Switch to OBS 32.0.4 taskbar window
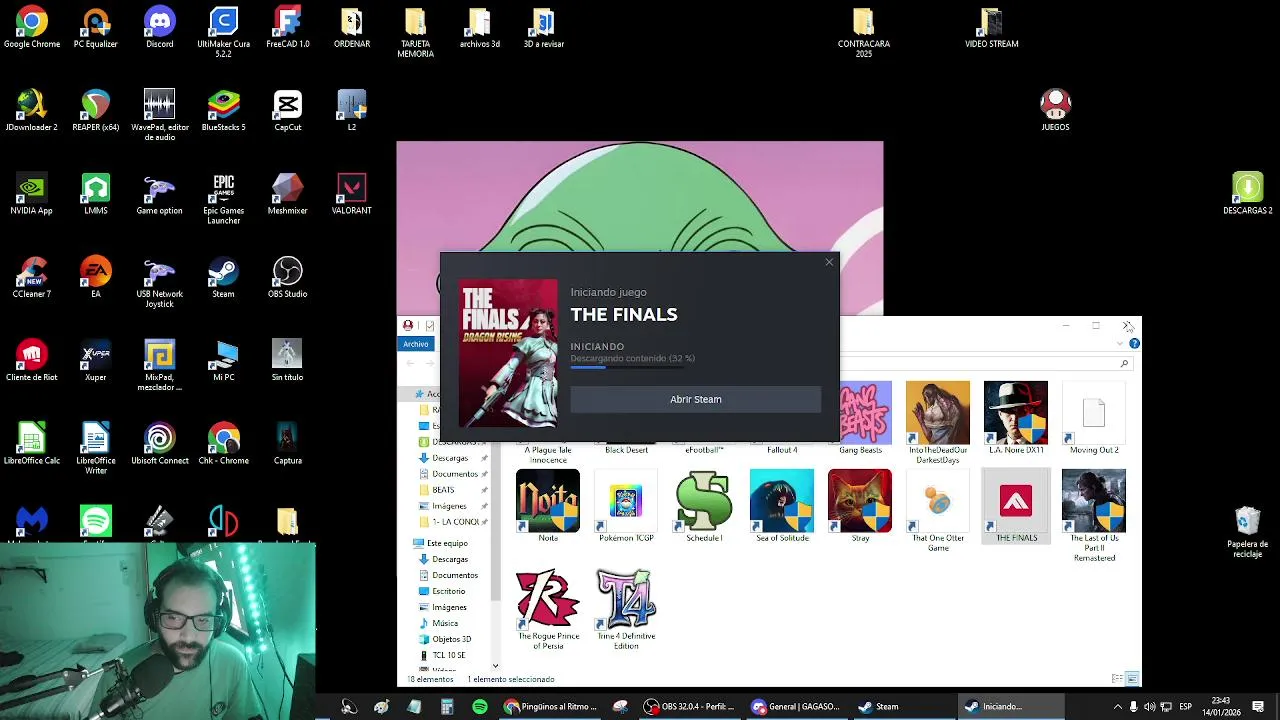 [x=689, y=707]
